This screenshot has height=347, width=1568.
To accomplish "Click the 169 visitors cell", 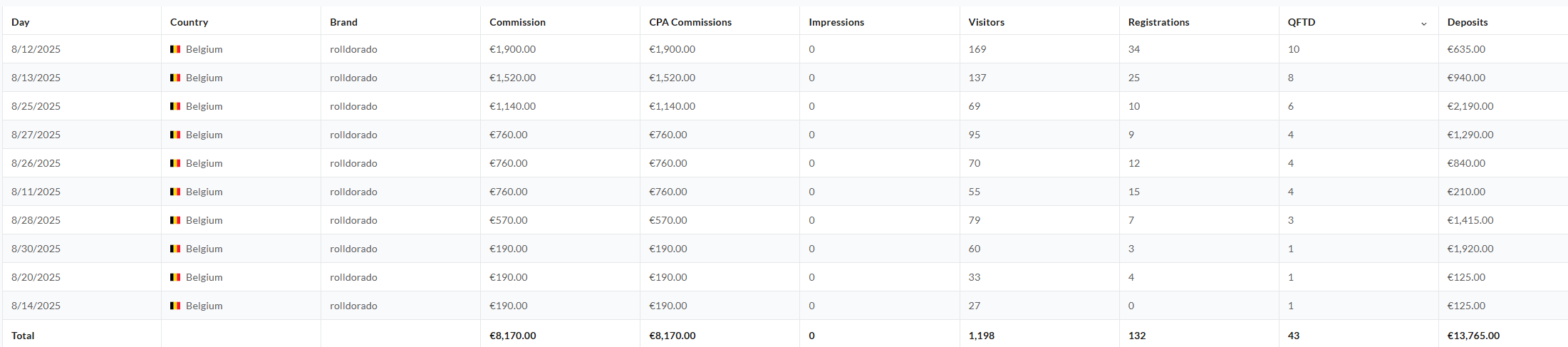I will (x=1039, y=49).
